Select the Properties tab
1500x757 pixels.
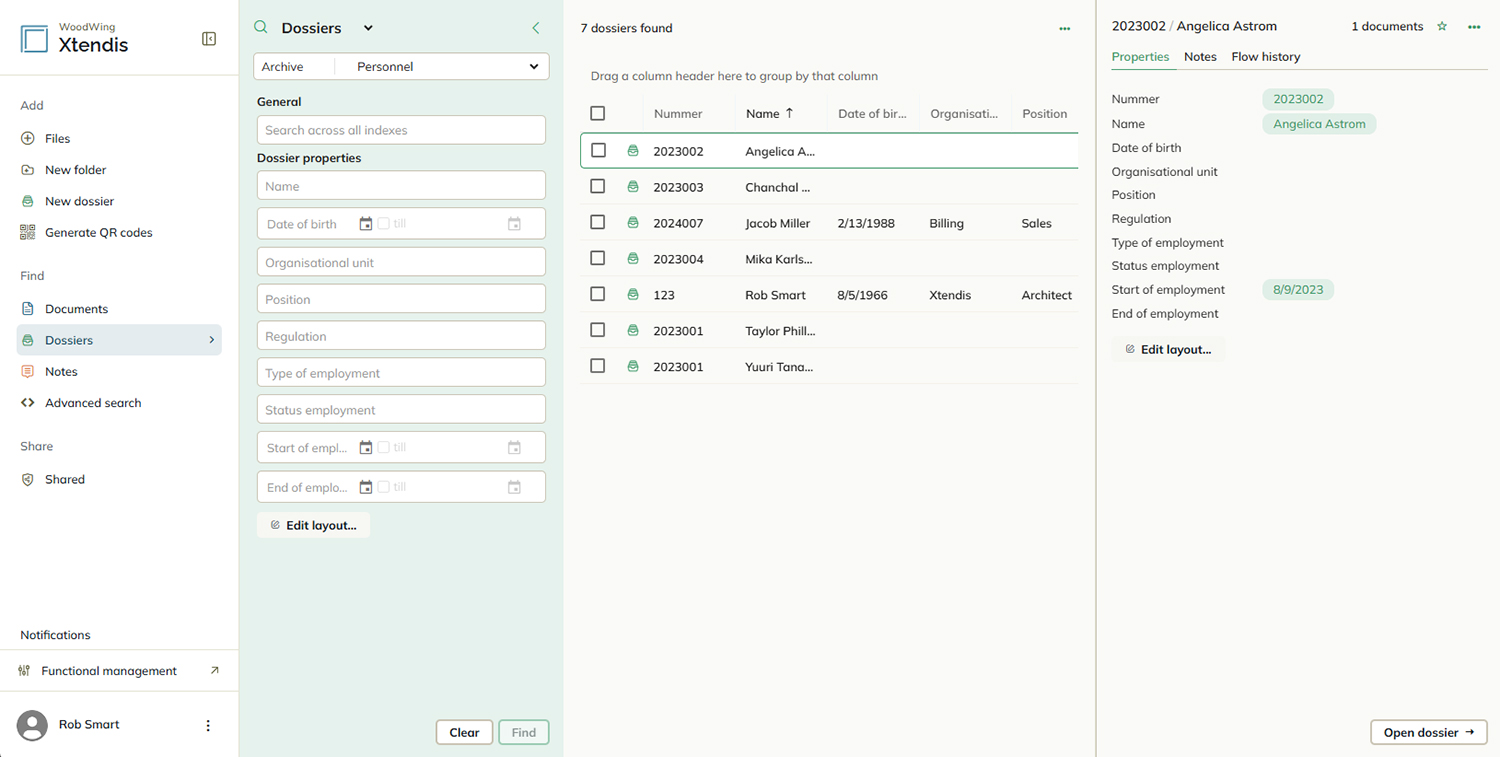[1140, 57]
